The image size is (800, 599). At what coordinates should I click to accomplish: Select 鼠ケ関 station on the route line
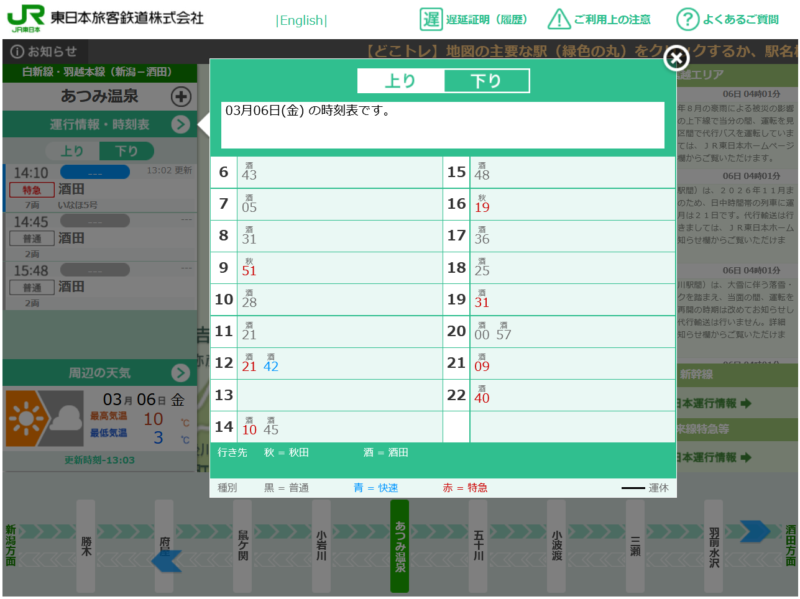pyautogui.click(x=243, y=533)
